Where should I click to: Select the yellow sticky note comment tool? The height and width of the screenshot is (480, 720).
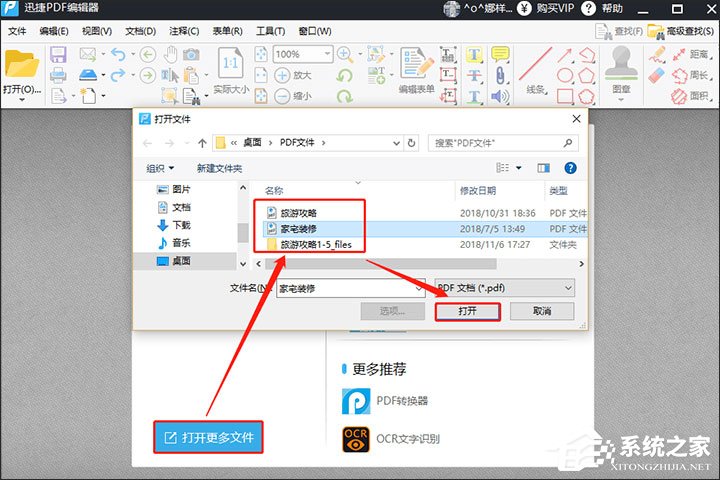coord(500,54)
